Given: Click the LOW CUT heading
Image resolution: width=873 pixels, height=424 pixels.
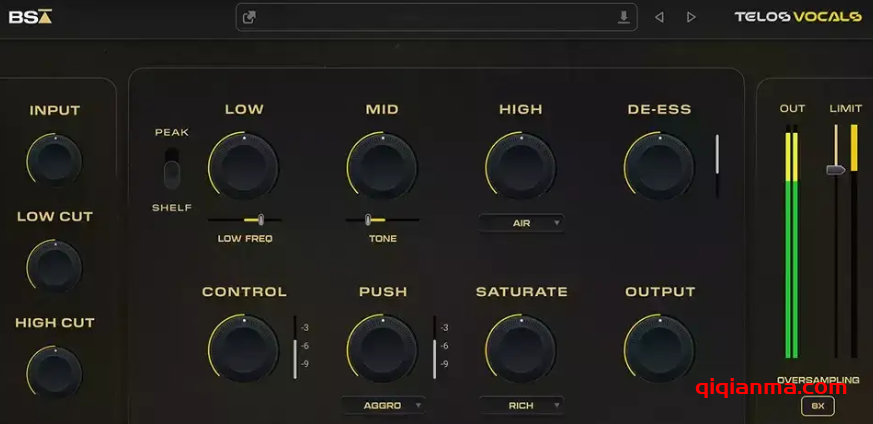Looking at the screenshot, I should coord(55,216).
